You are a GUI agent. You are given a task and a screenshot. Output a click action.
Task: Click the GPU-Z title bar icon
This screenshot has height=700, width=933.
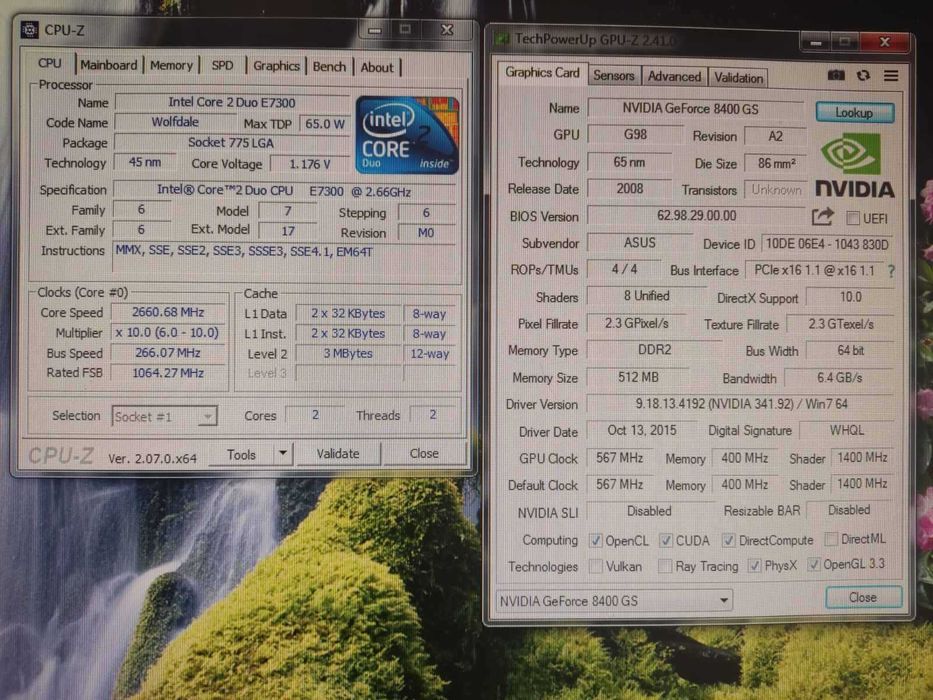pyautogui.click(x=502, y=39)
